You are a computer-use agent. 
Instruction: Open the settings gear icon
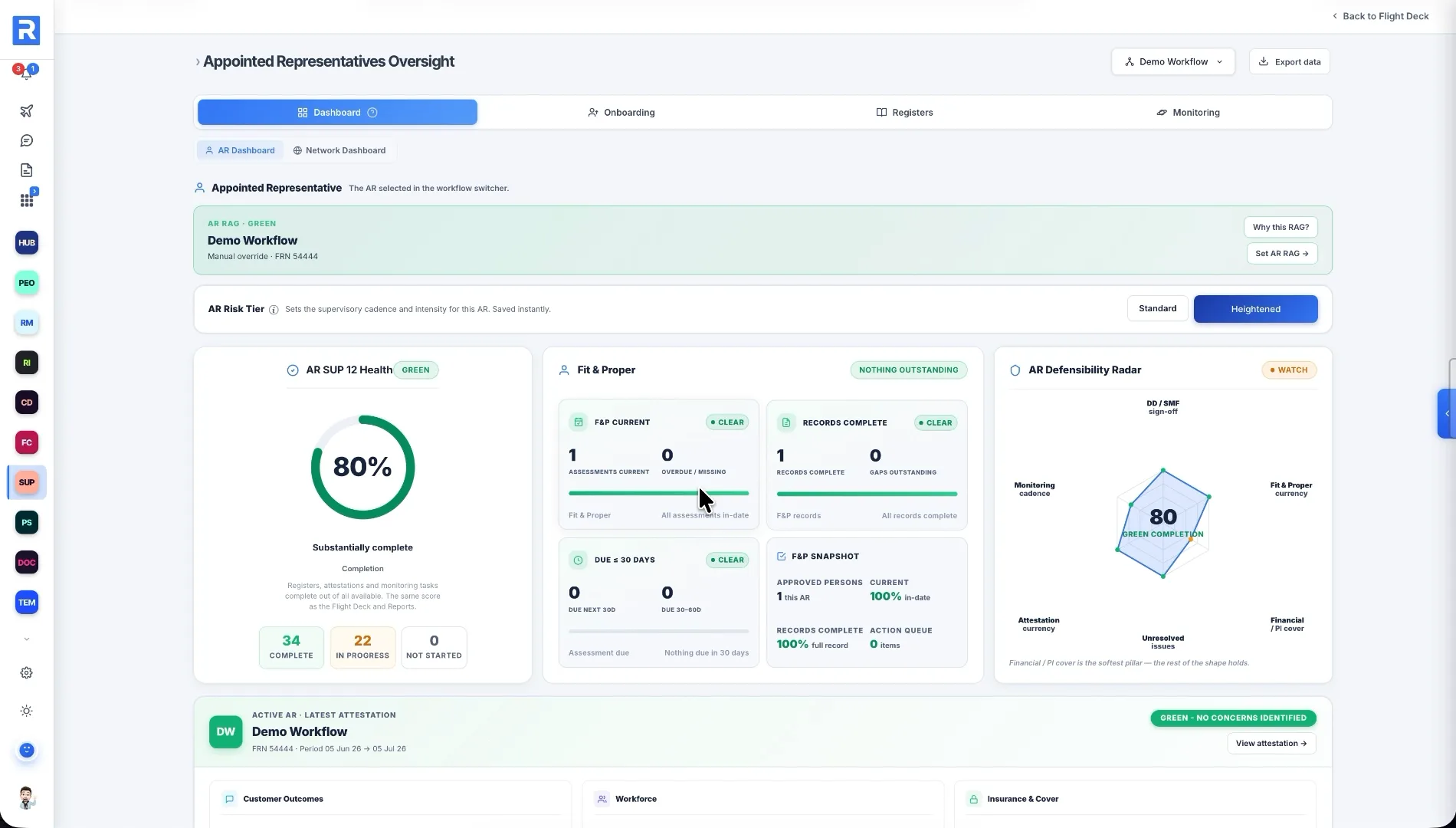pyautogui.click(x=27, y=673)
